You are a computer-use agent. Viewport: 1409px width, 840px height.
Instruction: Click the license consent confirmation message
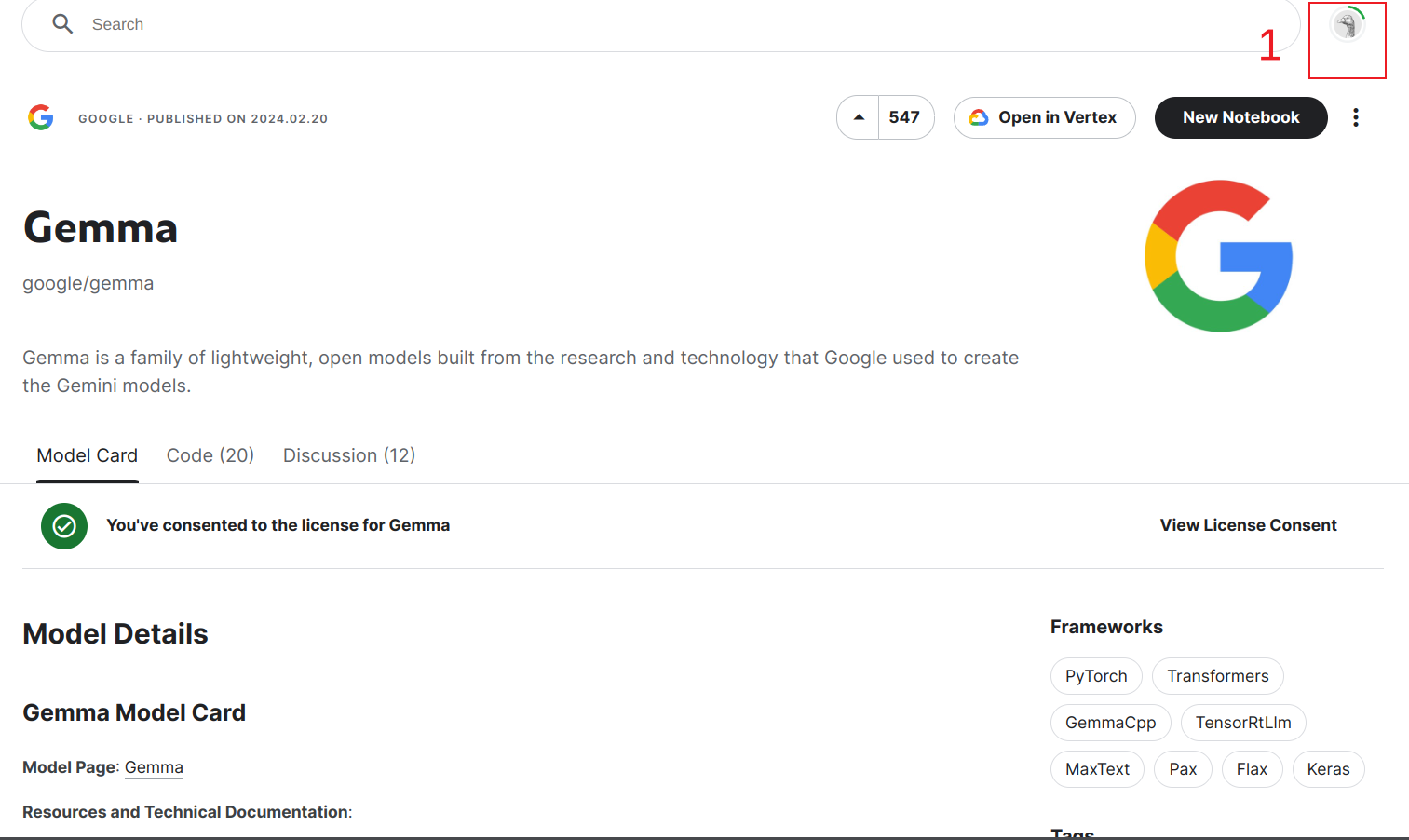click(278, 525)
